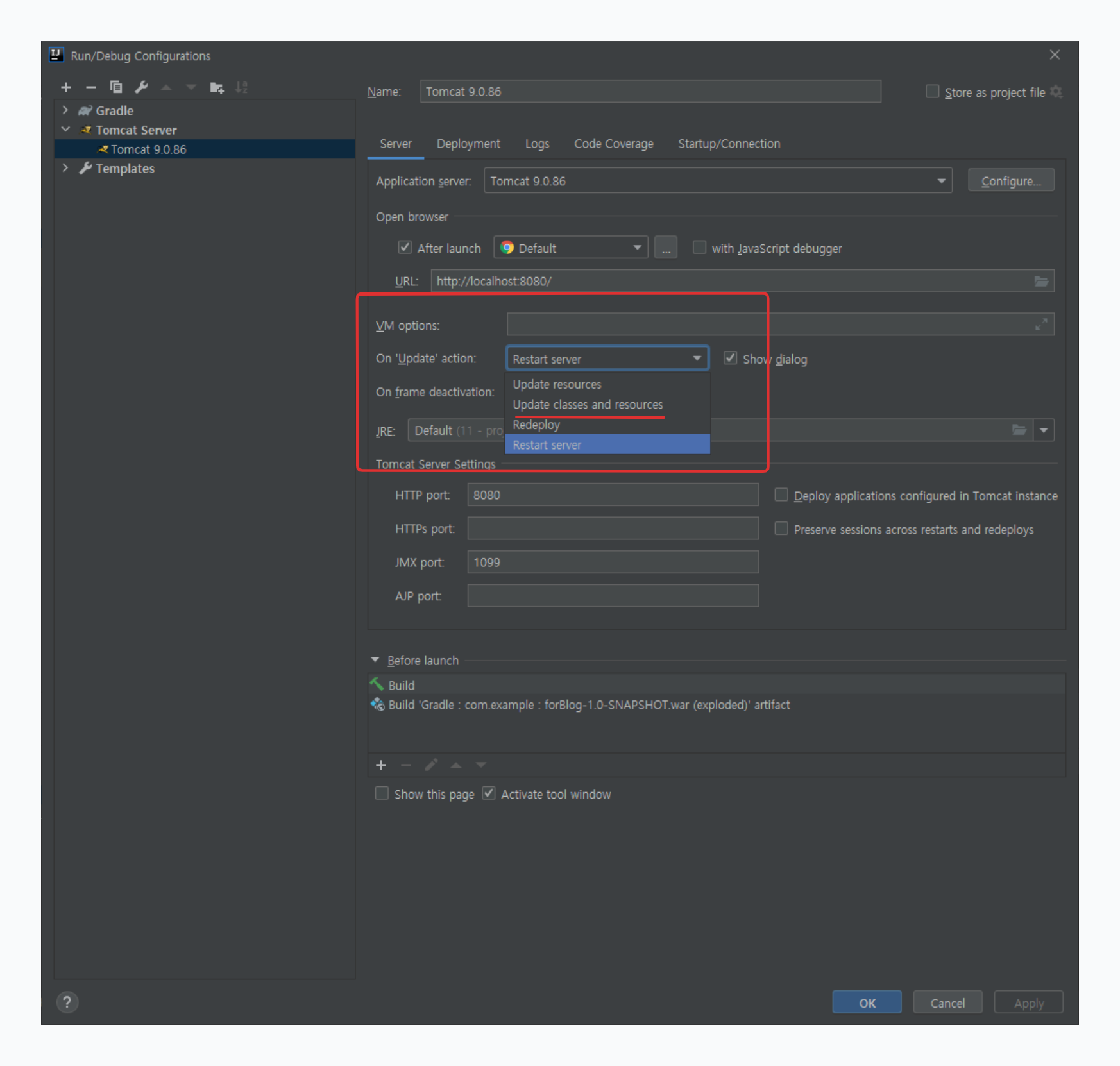Viewport: 1120px width, 1066px height.
Task: Edit before launch task pencil icon
Action: 431,765
